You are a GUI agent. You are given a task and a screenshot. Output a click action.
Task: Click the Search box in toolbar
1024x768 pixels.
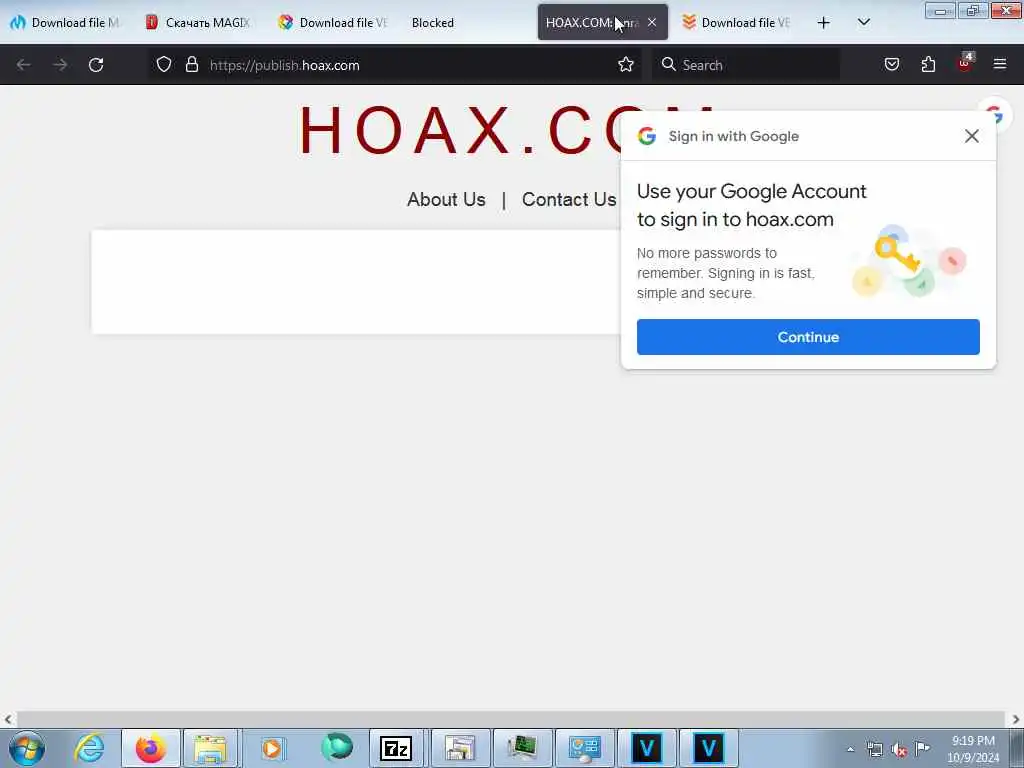pos(746,65)
